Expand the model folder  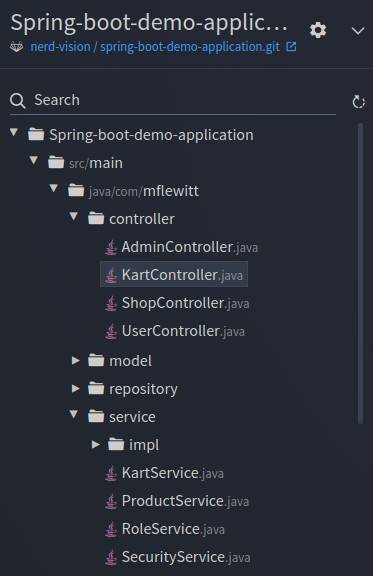pos(76,360)
